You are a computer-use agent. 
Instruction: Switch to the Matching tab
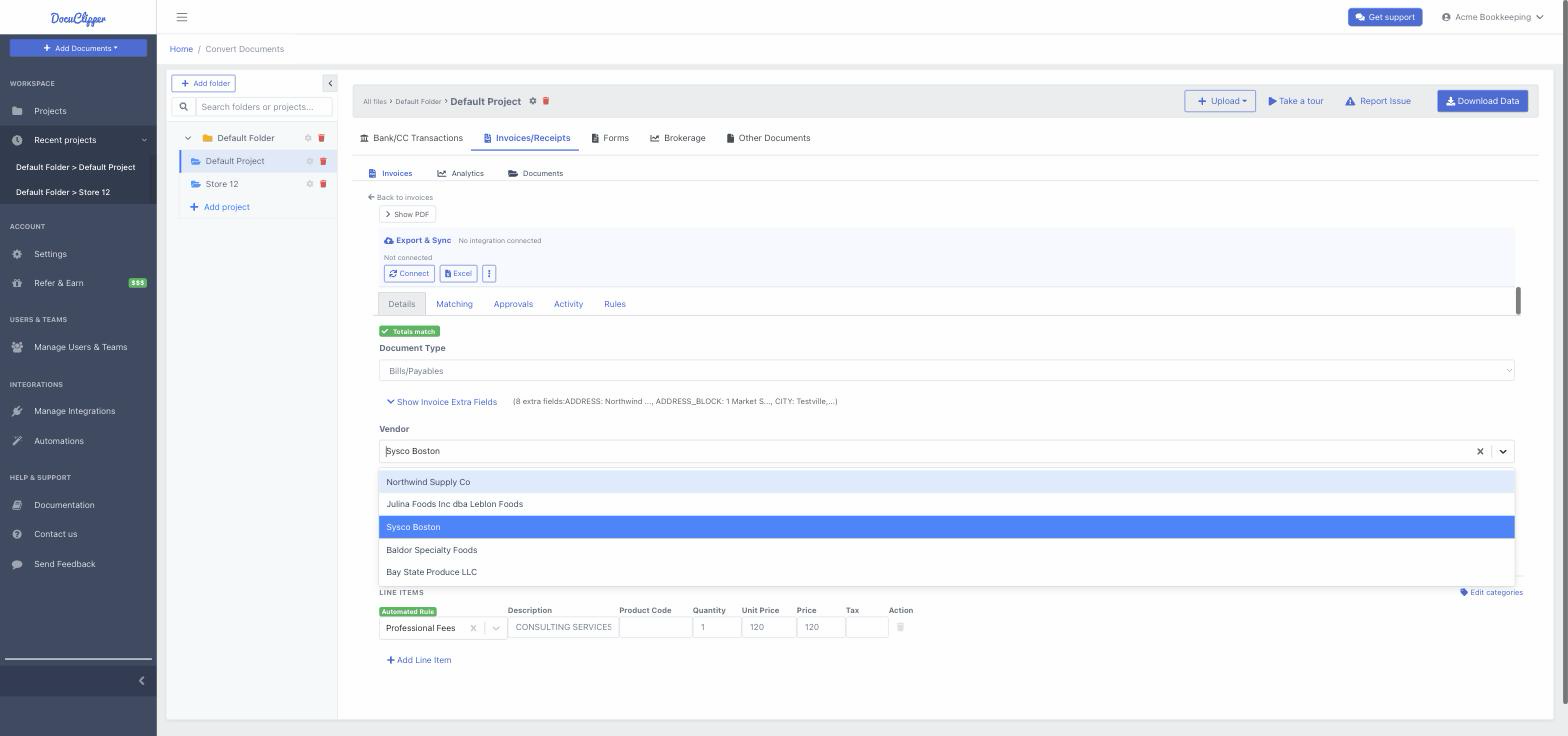click(454, 304)
